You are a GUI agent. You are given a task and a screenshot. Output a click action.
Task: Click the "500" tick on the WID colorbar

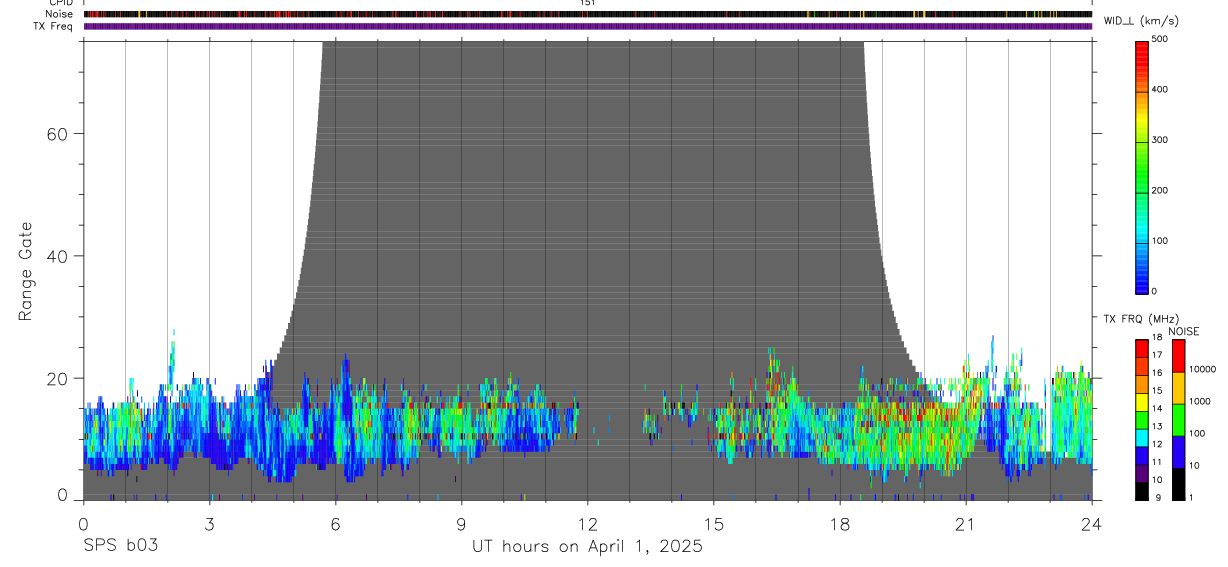tap(1160, 39)
